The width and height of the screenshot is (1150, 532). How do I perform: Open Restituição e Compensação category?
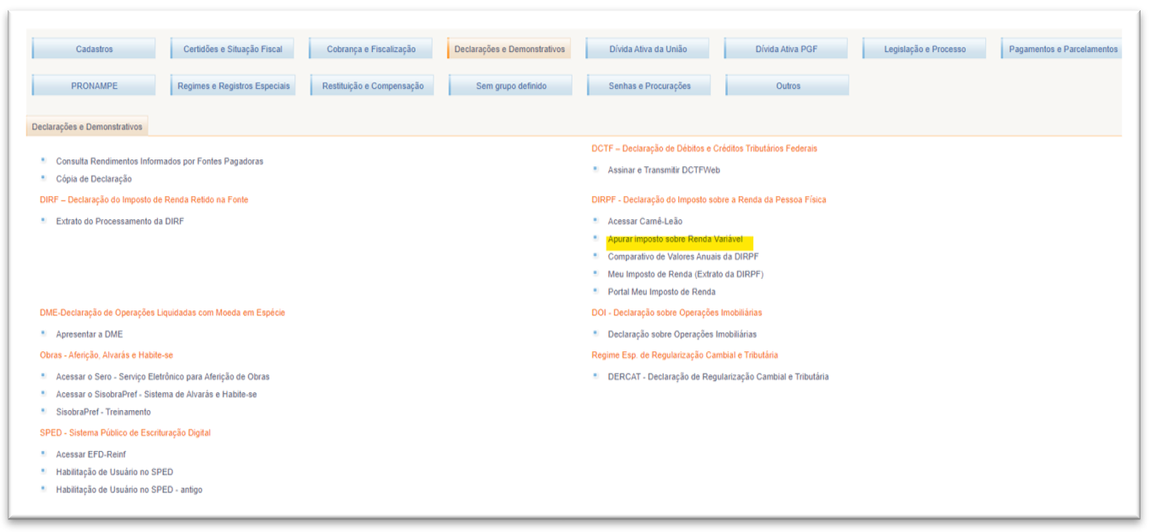(x=372, y=86)
